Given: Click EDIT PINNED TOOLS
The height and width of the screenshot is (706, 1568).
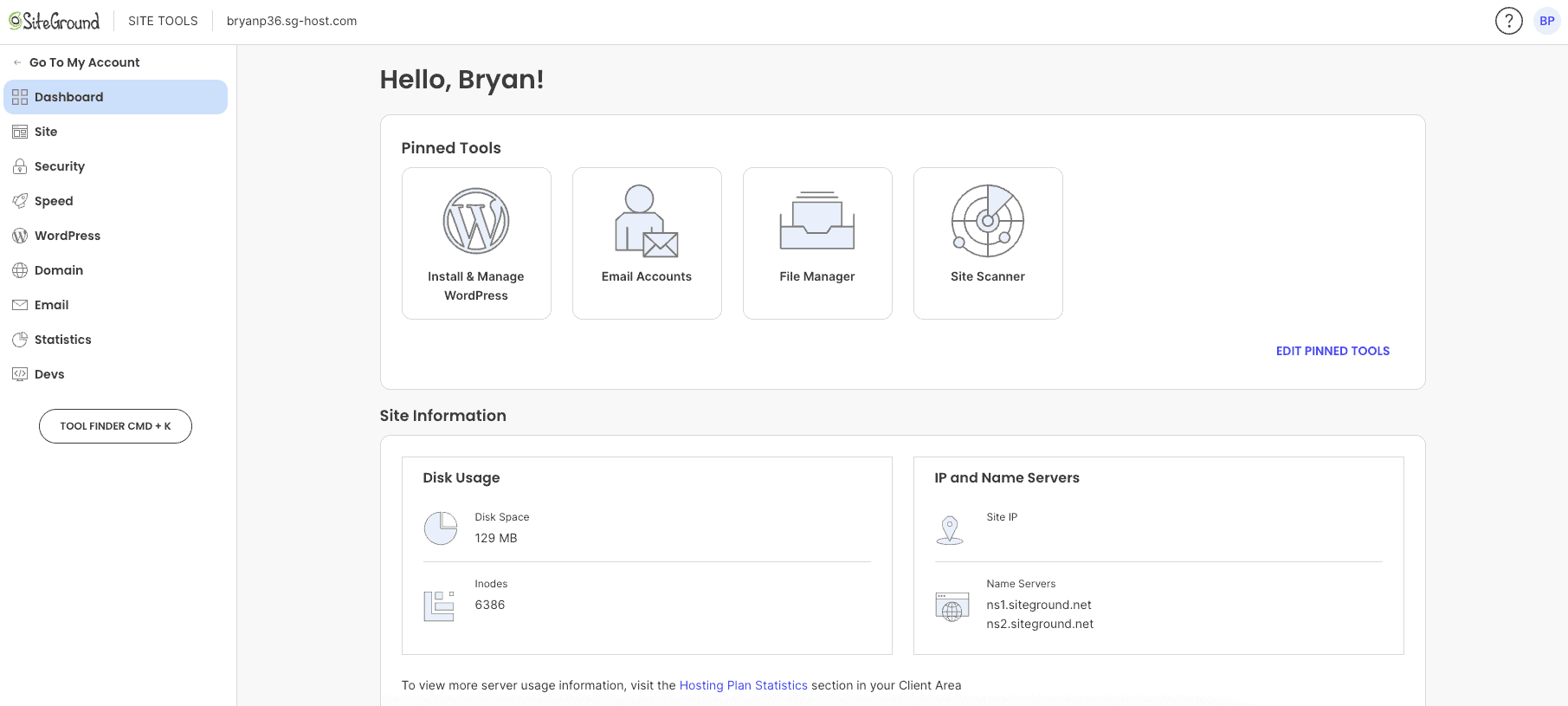Looking at the screenshot, I should (1332, 351).
